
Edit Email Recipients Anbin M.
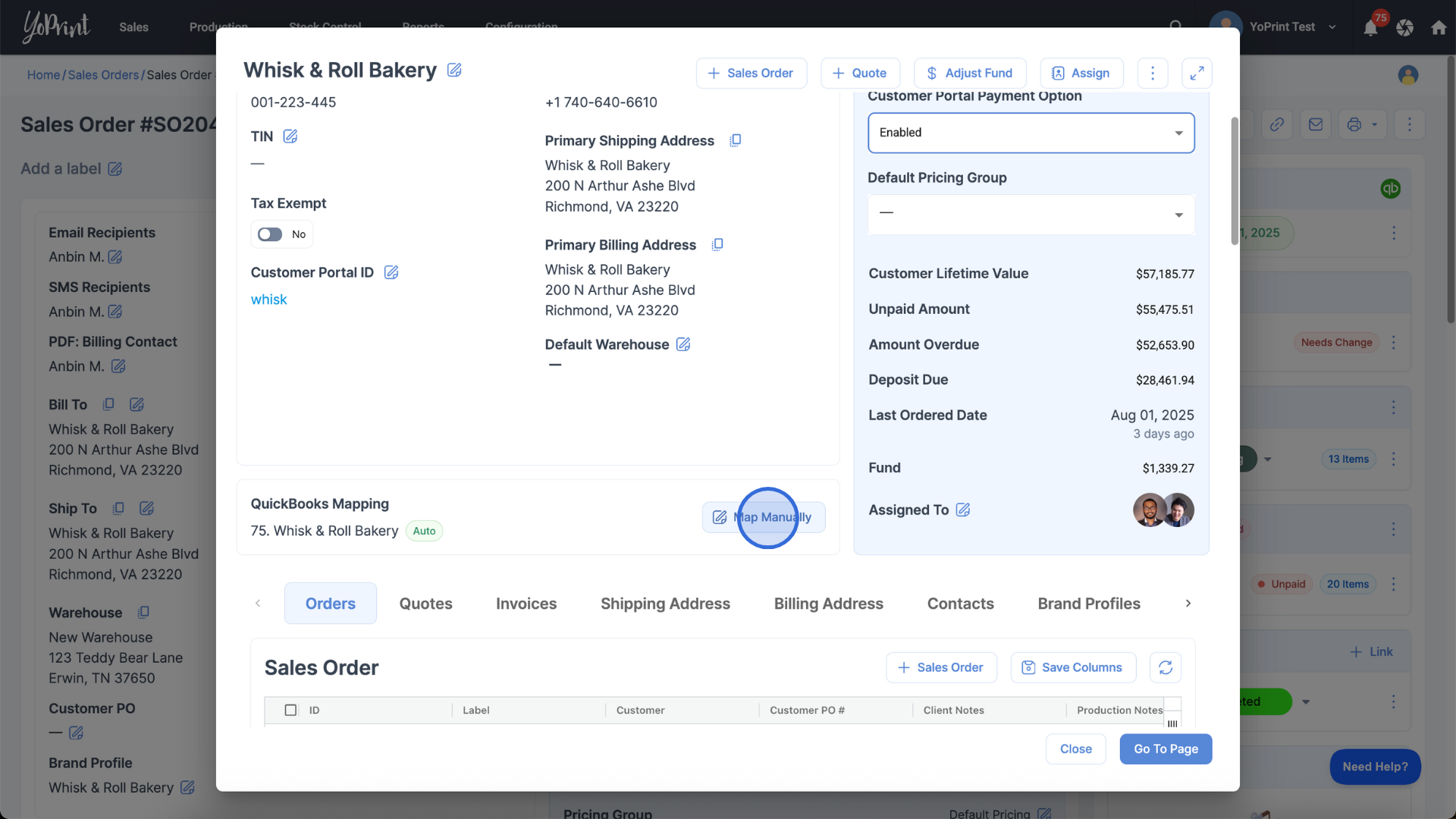[115, 257]
